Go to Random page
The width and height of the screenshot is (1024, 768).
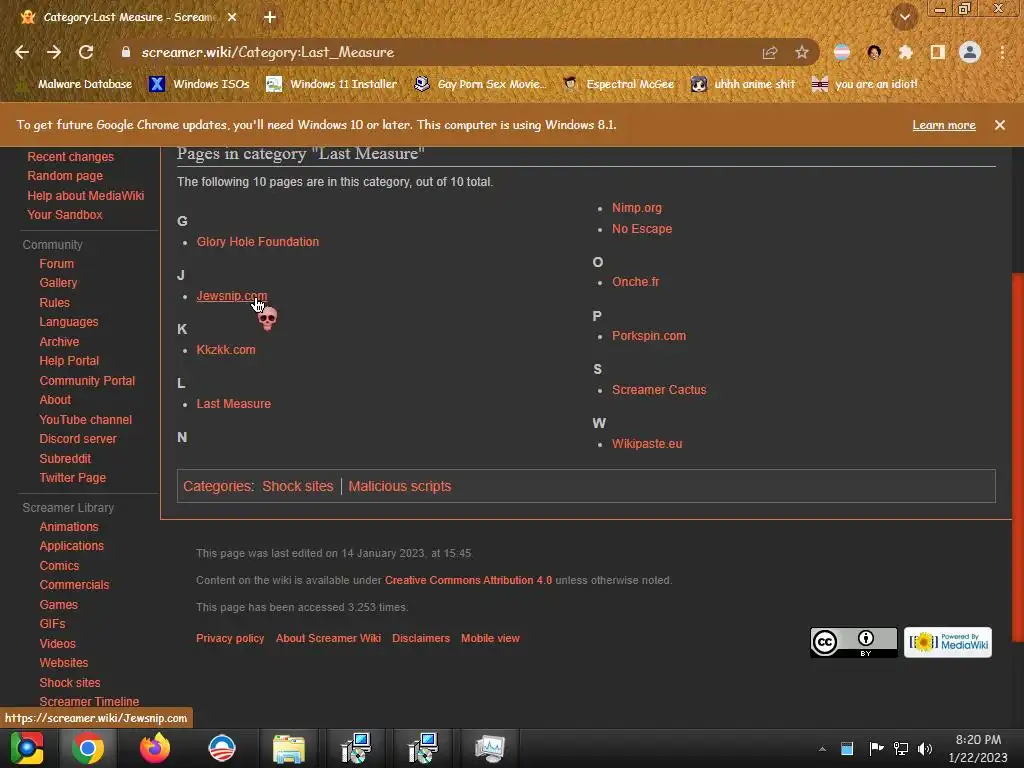click(65, 176)
